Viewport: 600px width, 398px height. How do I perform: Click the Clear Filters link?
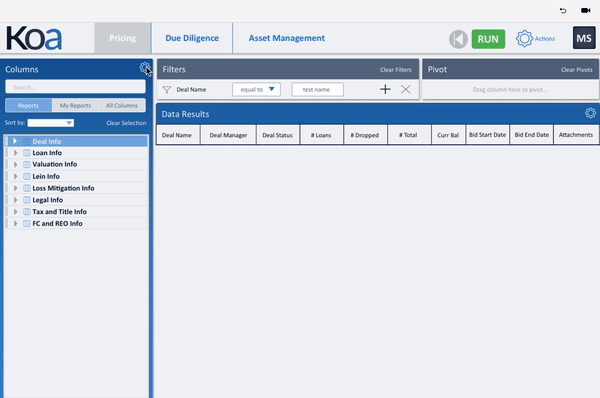(396, 70)
